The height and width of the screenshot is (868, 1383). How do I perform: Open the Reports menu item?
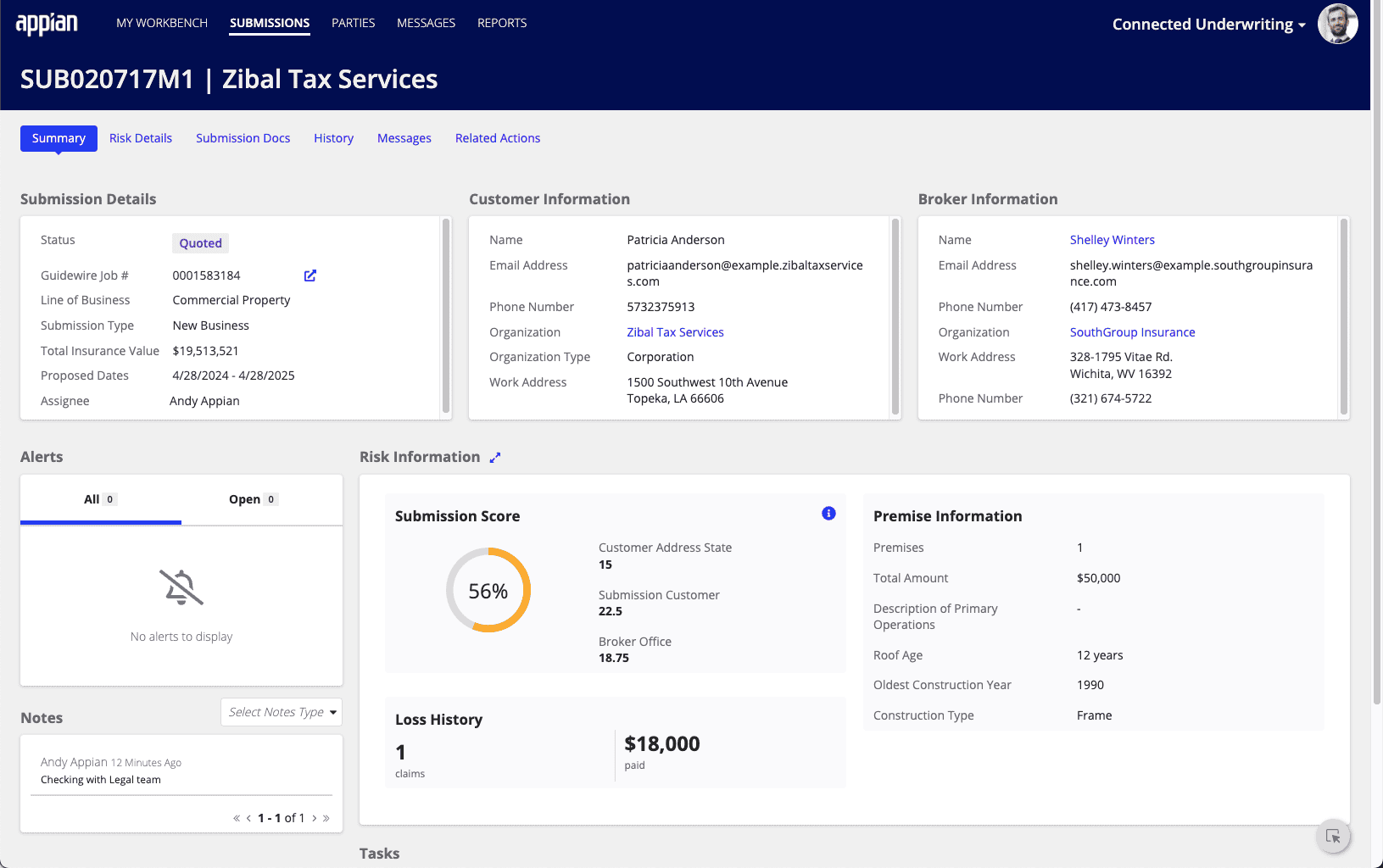tap(501, 23)
